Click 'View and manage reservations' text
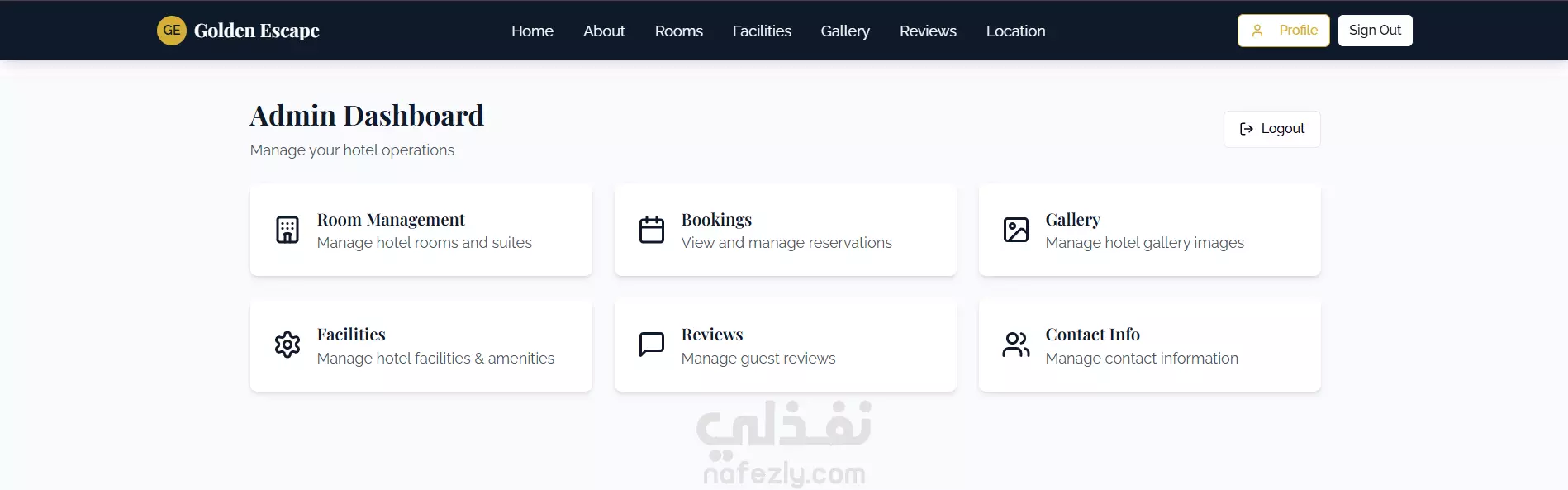This screenshot has height=490, width=1568. coord(786,243)
